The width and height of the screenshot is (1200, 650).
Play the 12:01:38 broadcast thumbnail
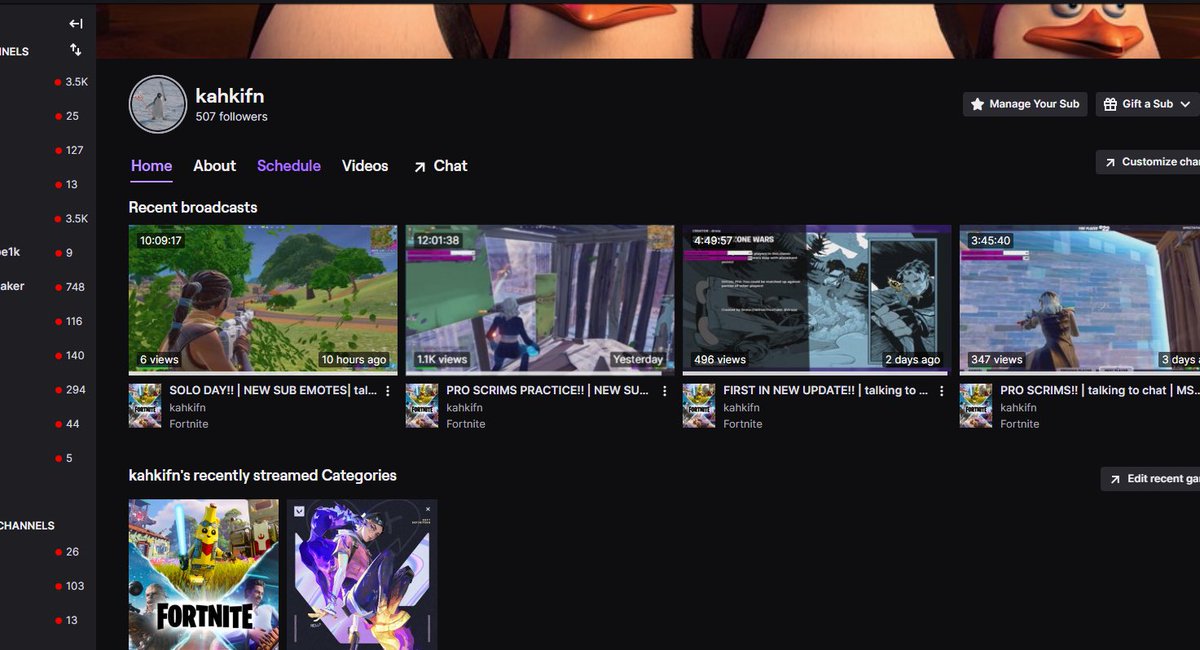click(540, 300)
